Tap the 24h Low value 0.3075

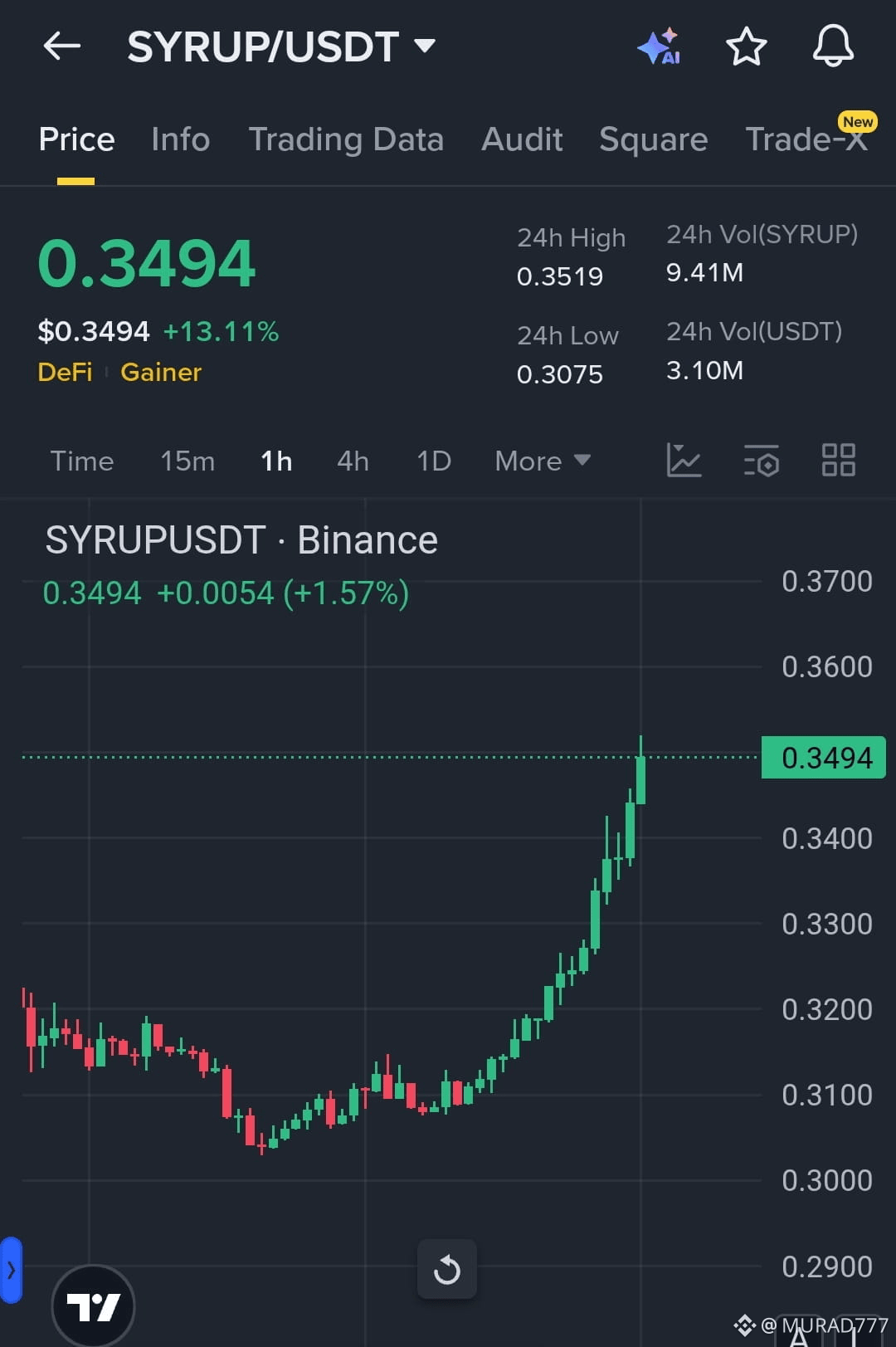point(560,374)
